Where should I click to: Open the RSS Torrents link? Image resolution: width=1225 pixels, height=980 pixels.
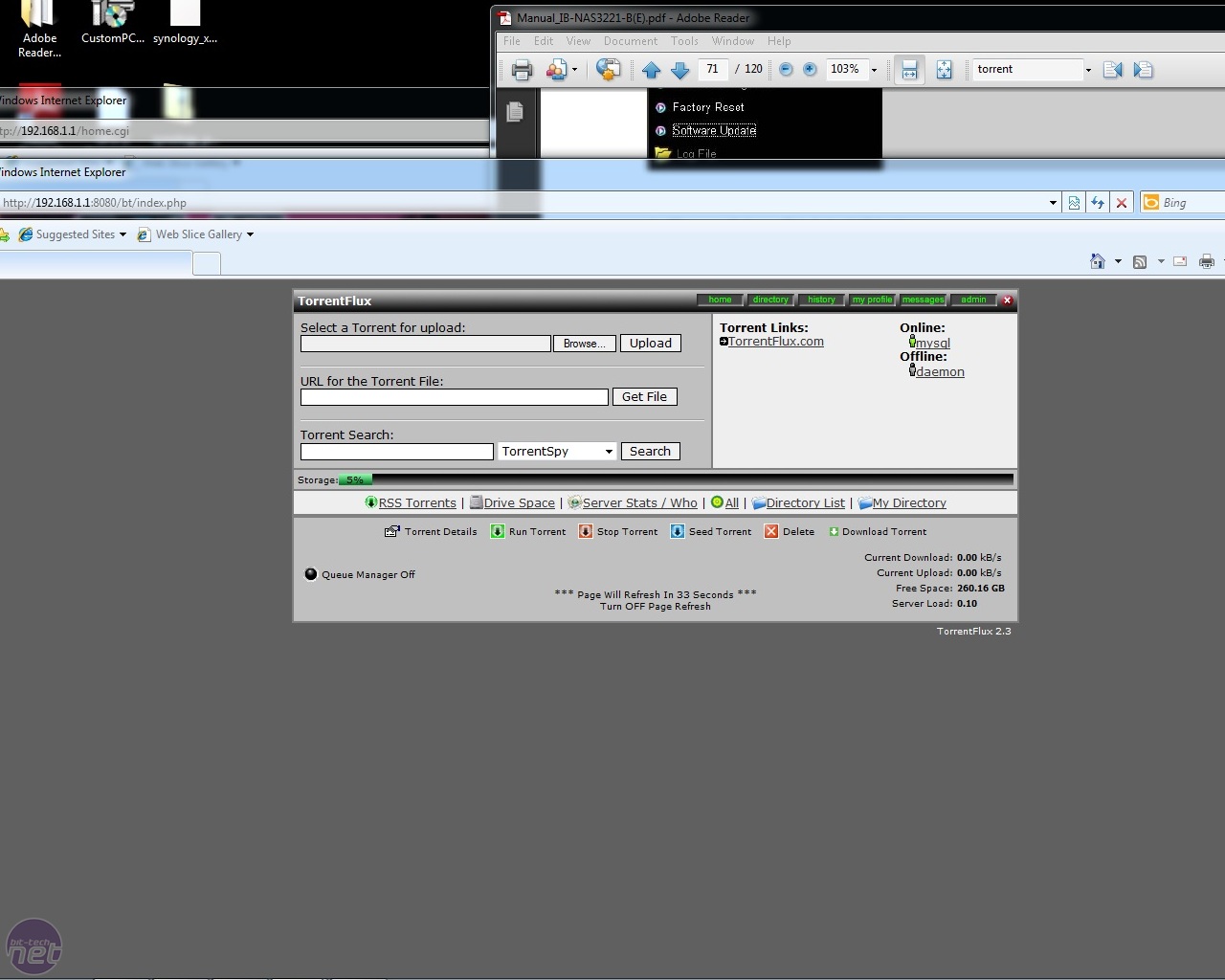point(417,502)
